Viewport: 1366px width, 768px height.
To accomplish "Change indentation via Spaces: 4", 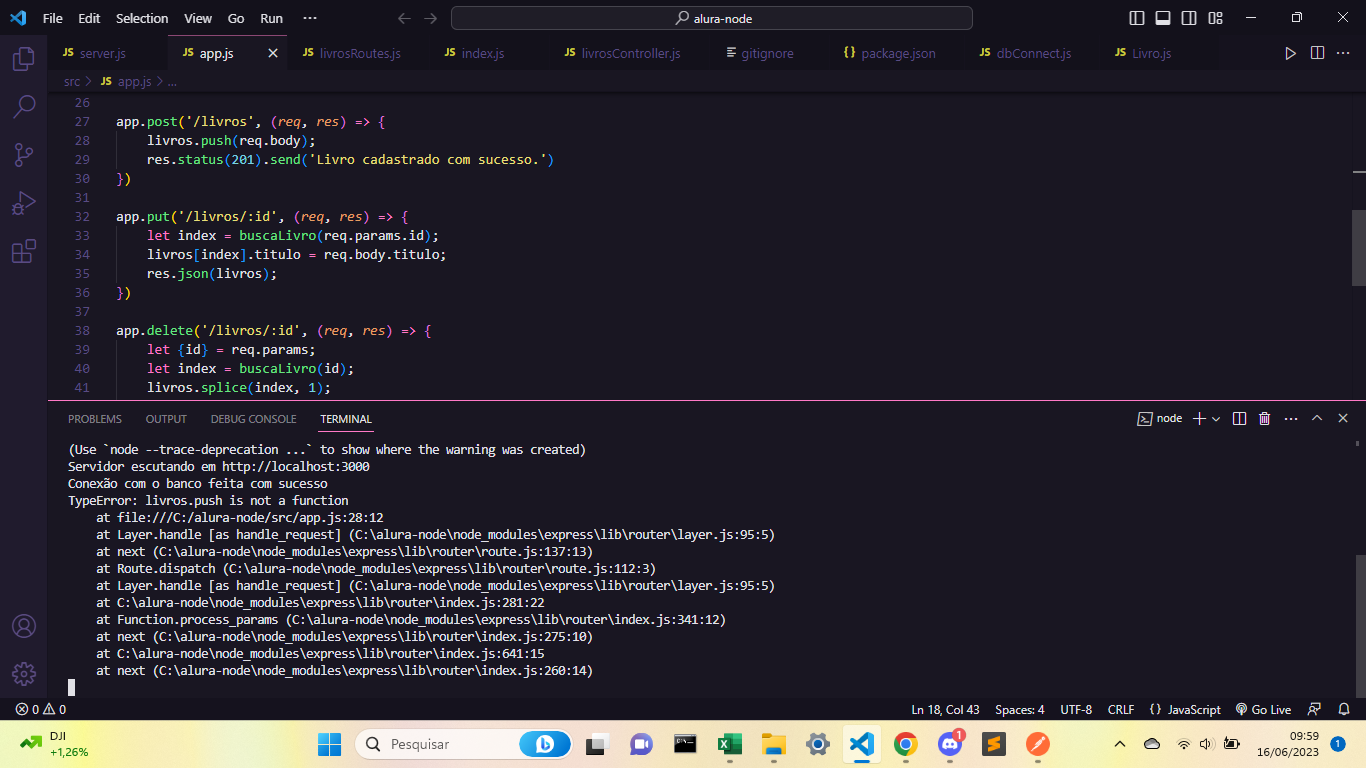I will 1020,709.
